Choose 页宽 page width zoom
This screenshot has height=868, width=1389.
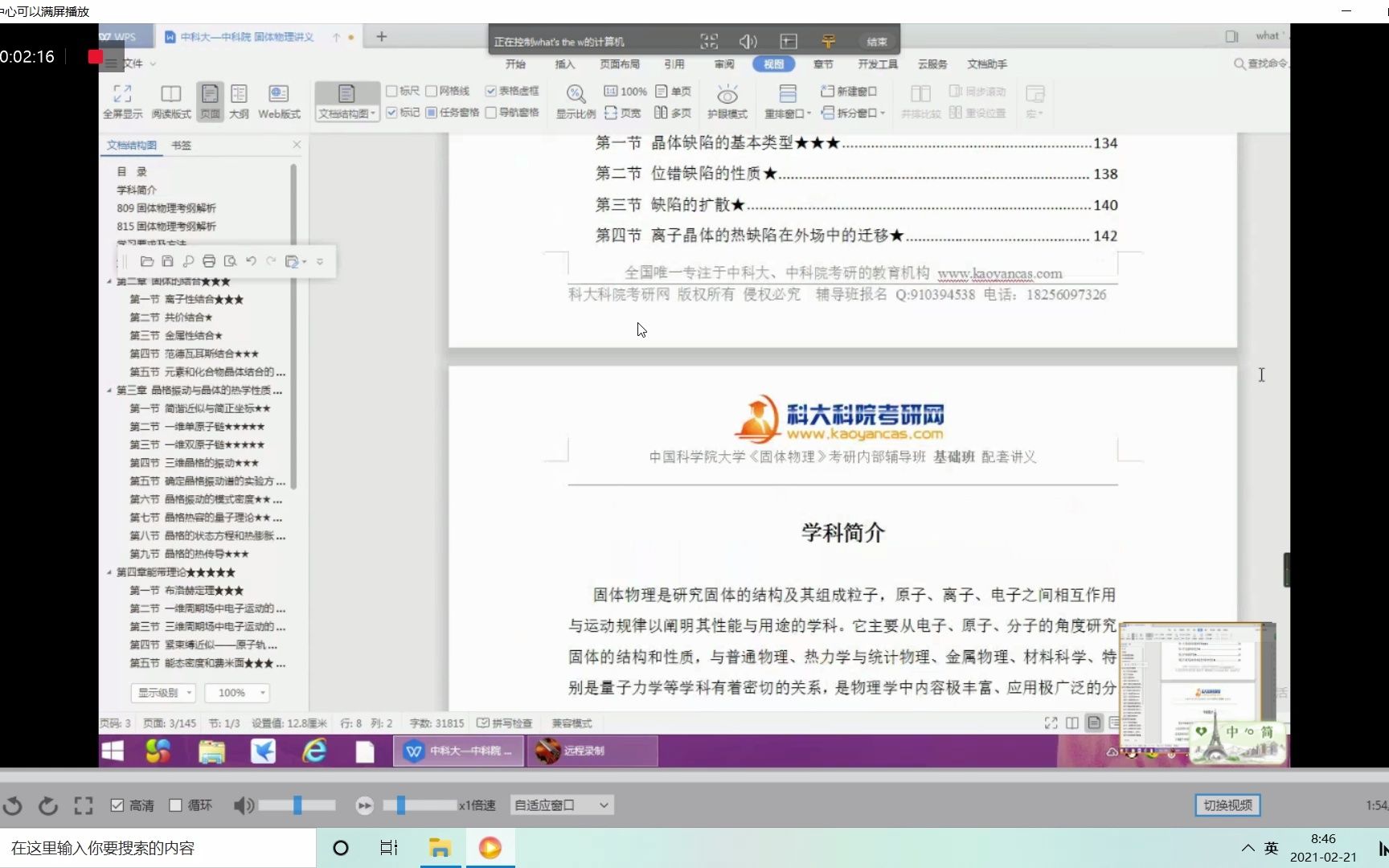(x=624, y=113)
